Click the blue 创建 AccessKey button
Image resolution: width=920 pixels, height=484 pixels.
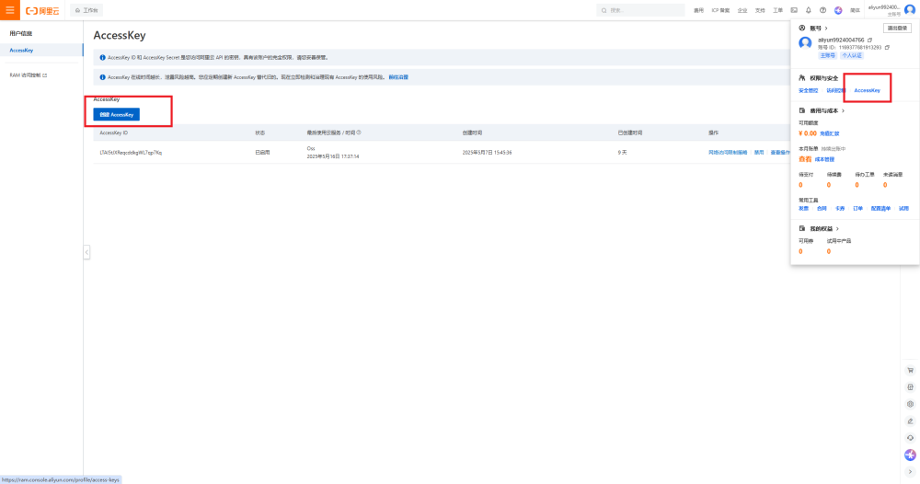(x=116, y=114)
